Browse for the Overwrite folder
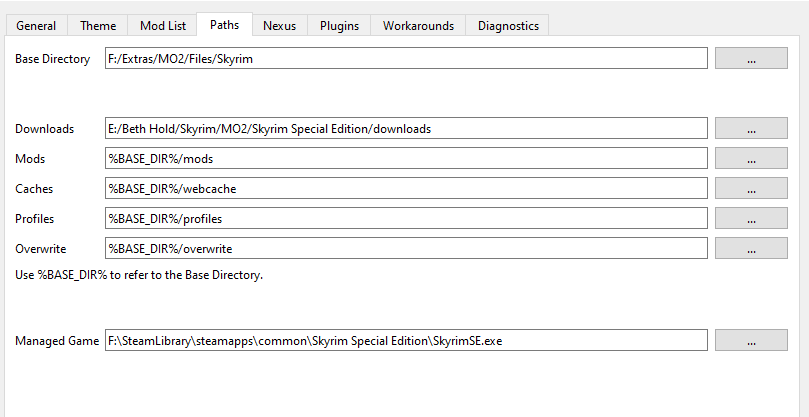The height and width of the screenshot is (417, 809). click(x=751, y=248)
